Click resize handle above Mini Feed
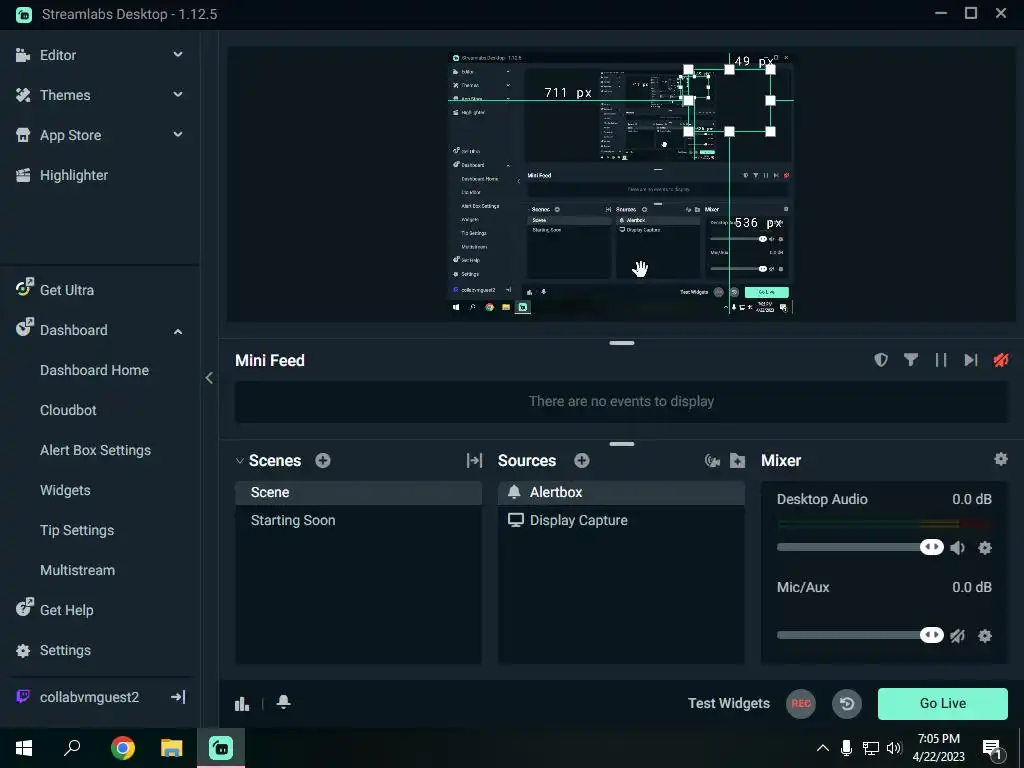This screenshot has height=768, width=1024. pos(622,343)
